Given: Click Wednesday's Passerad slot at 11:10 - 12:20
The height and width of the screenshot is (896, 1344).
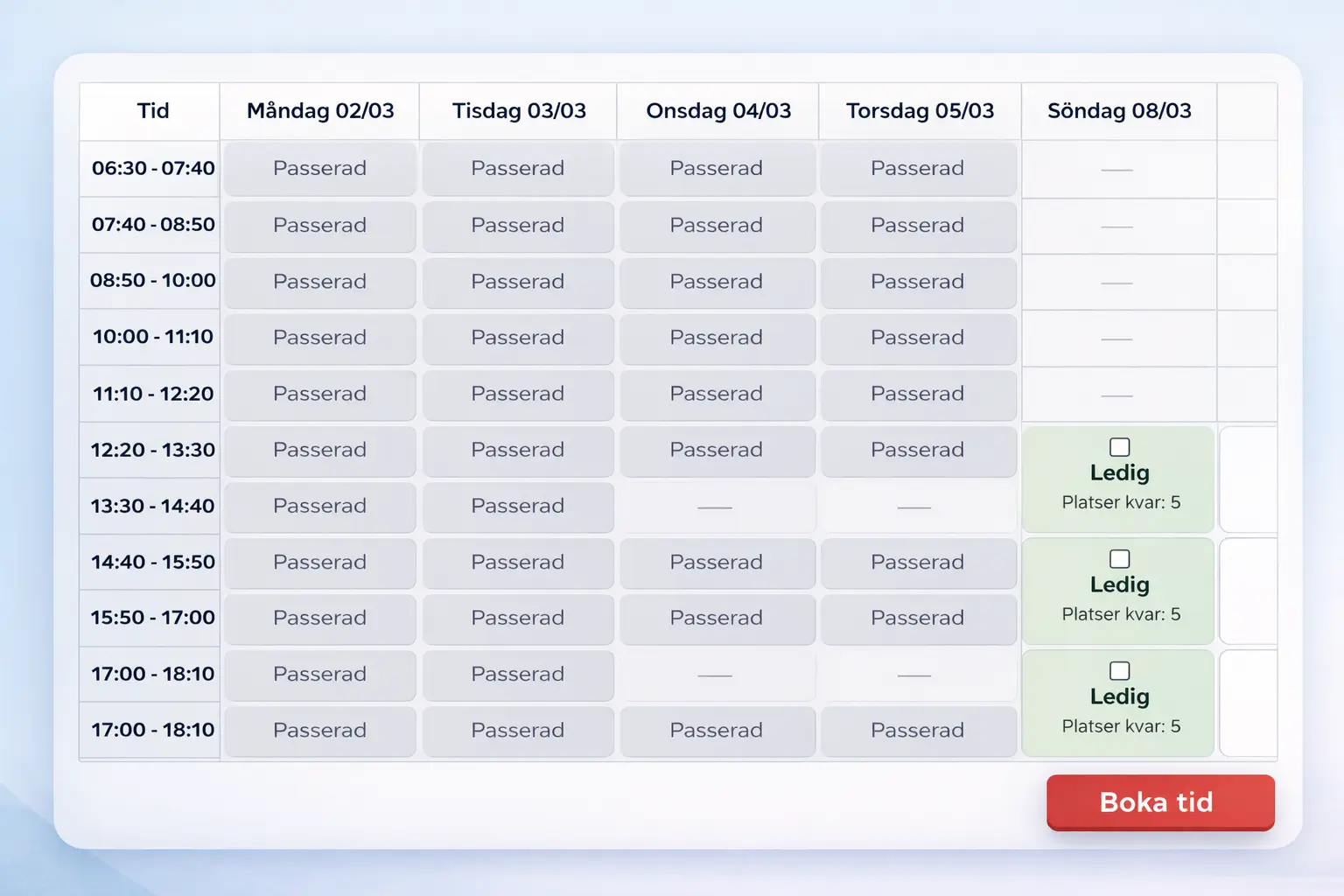Looking at the screenshot, I should click(x=717, y=394).
